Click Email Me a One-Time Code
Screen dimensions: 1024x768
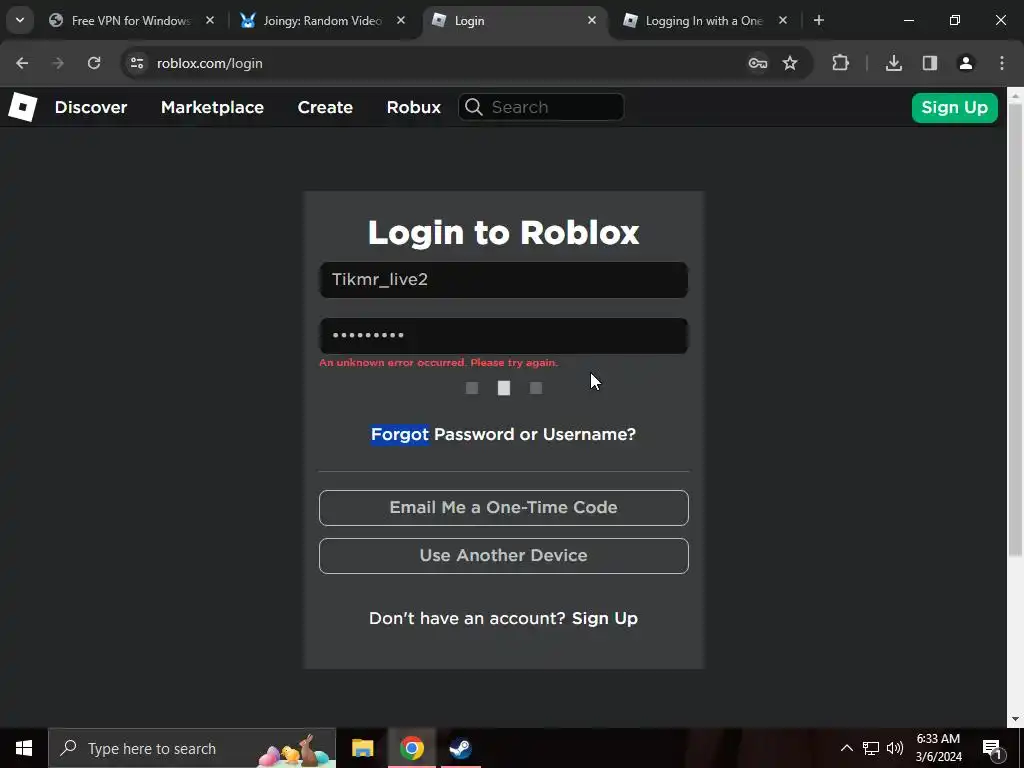[x=504, y=507]
